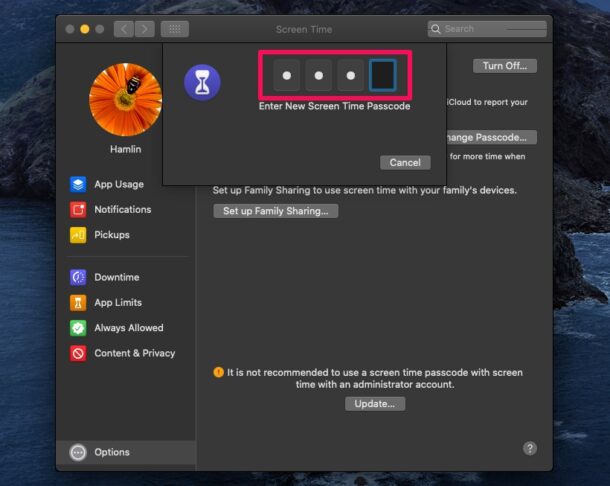Click the Update button

click(x=375, y=403)
